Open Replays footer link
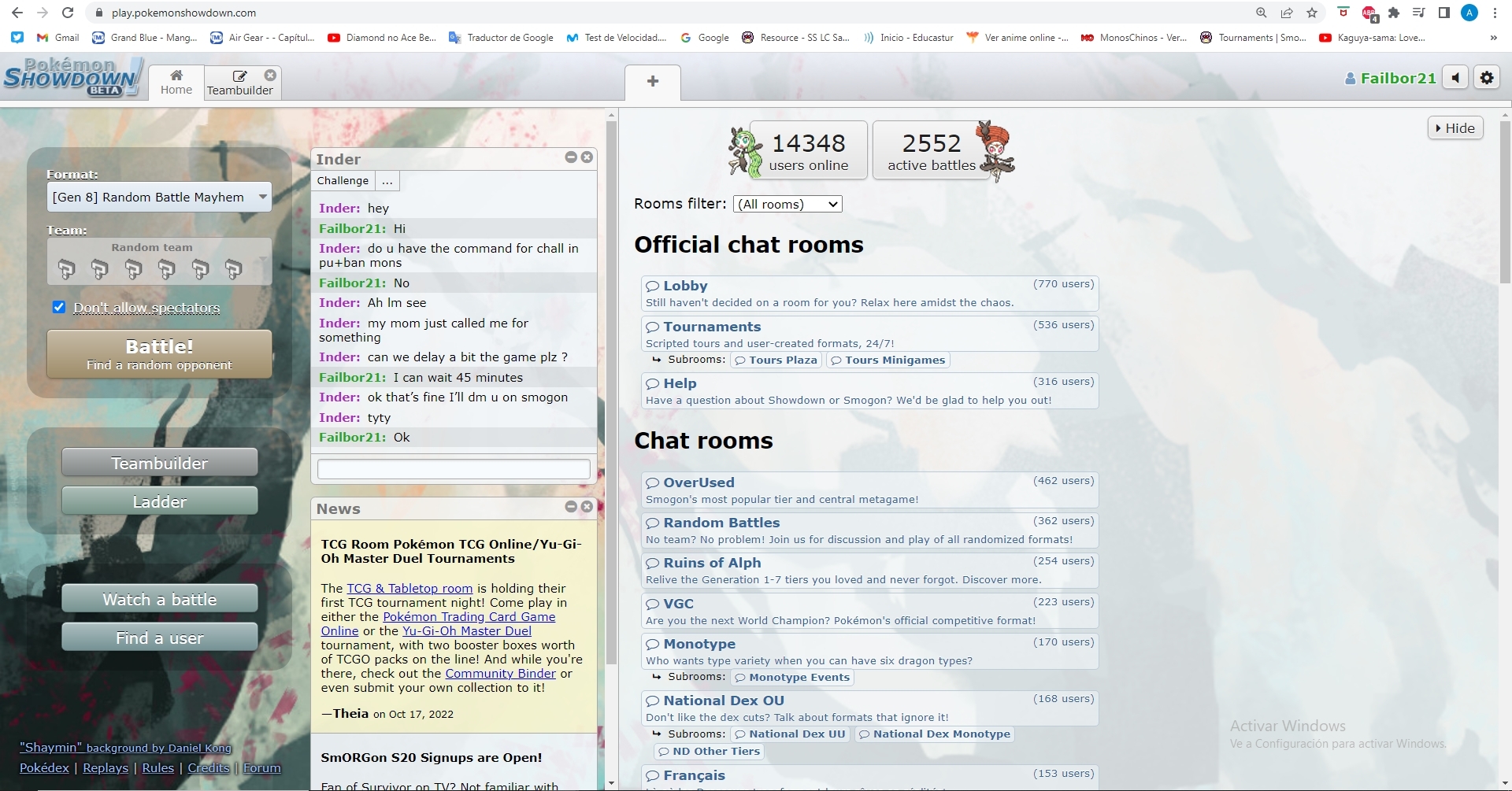The image size is (1512, 791). (106, 767)
